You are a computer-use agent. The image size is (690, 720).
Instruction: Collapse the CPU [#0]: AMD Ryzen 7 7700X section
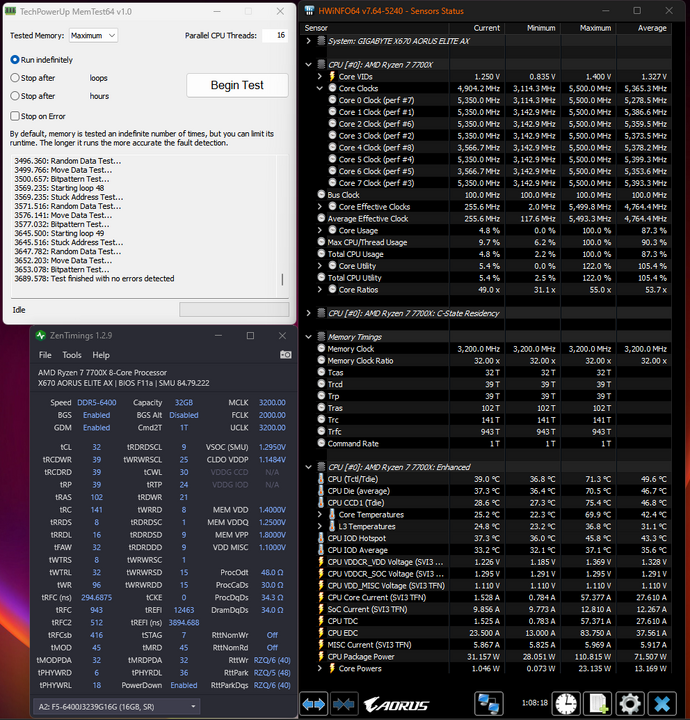click(x=309, y=65)
